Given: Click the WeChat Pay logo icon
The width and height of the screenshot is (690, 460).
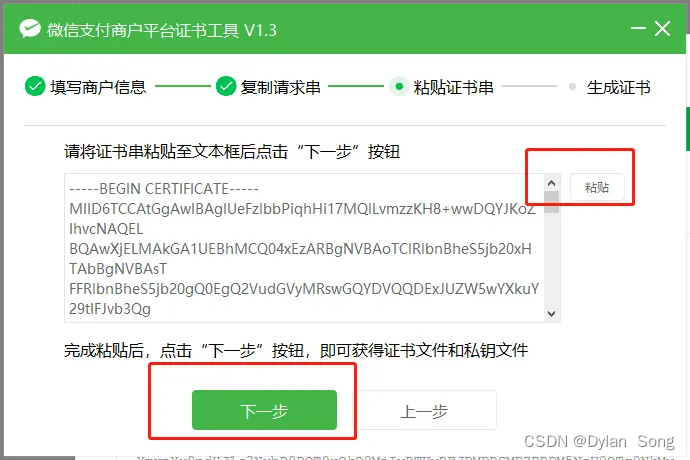Looking at the screenshot, I should point(30,29).
